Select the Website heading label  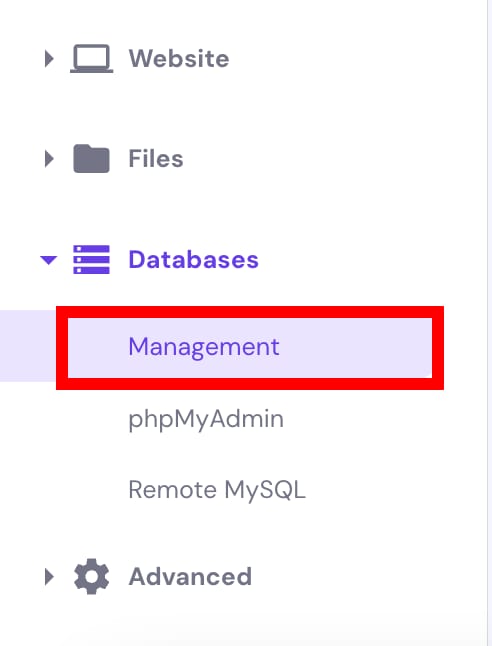[x=179, y=59]
